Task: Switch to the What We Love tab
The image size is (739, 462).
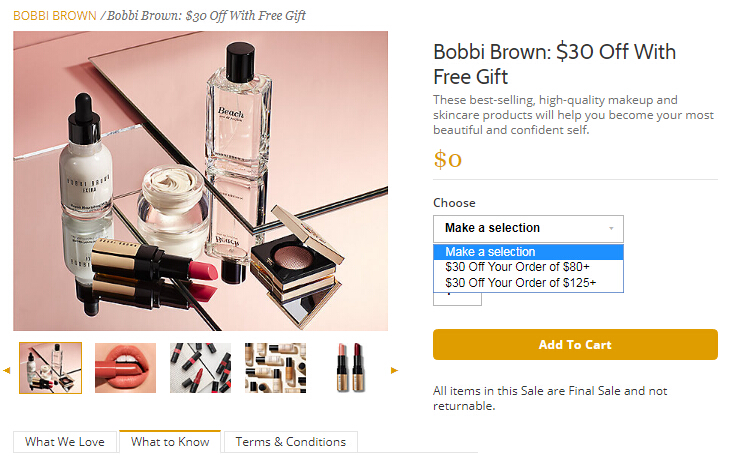Action: (x=65, y=442)
